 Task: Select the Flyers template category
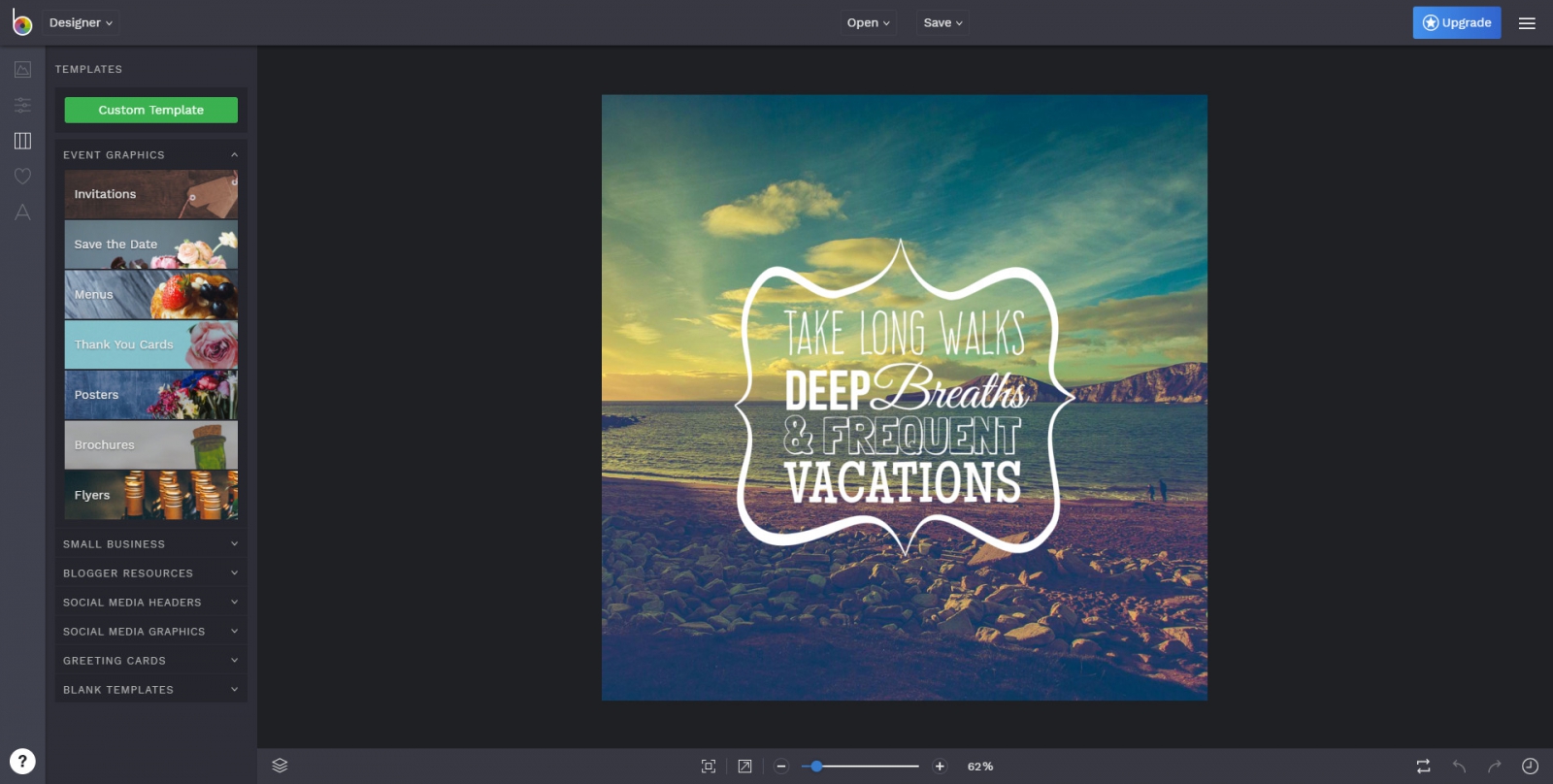(x=151, y=495)
